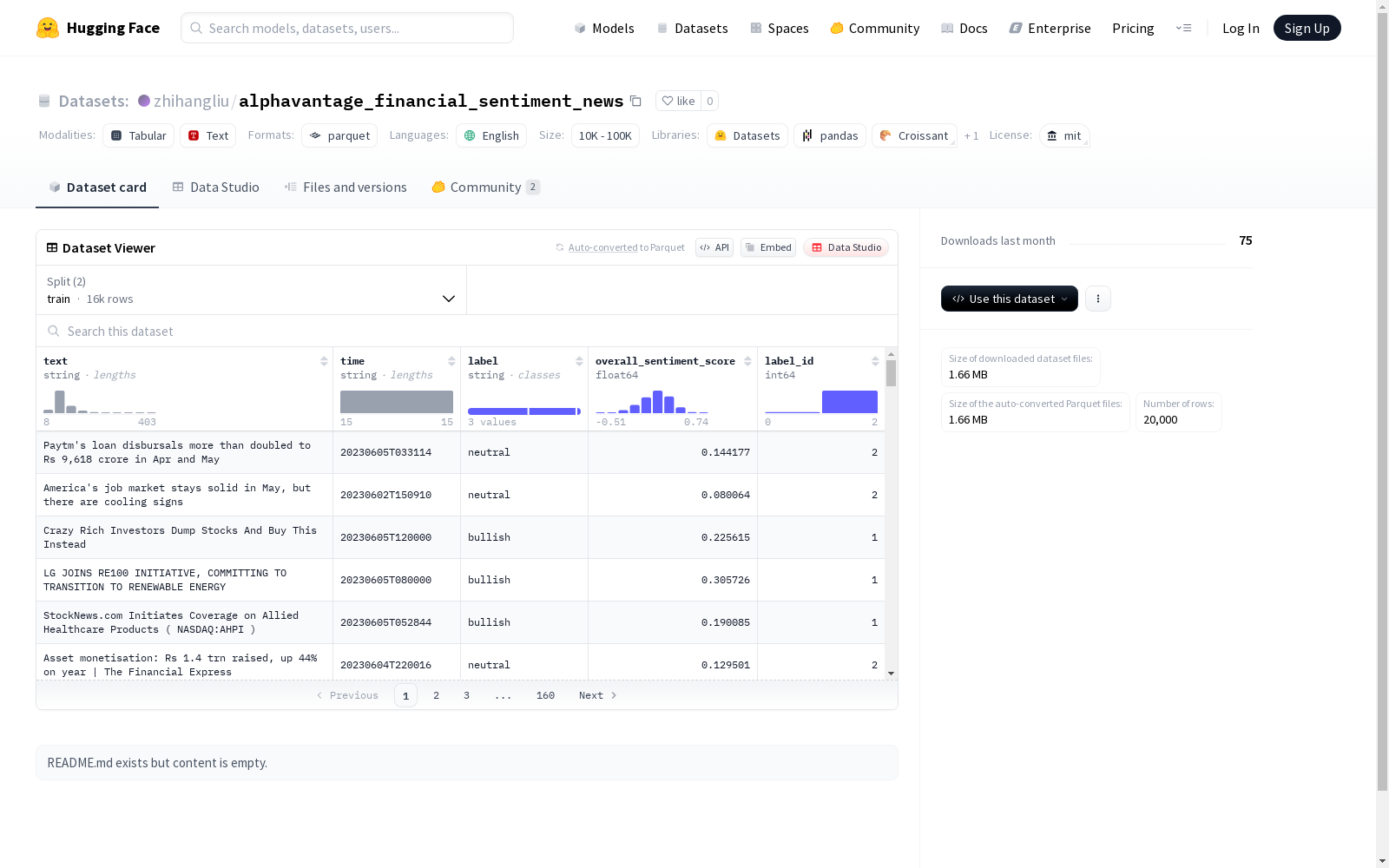Screen dimensions: 1389x868
Task: Click the current page 1 button
Action: (405, 695)
